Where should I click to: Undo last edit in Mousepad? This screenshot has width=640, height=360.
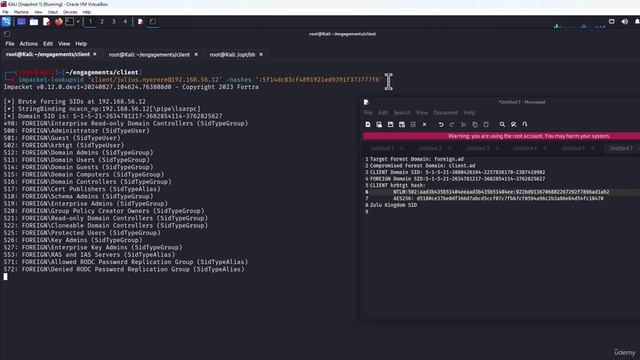(x=441, y=124)
